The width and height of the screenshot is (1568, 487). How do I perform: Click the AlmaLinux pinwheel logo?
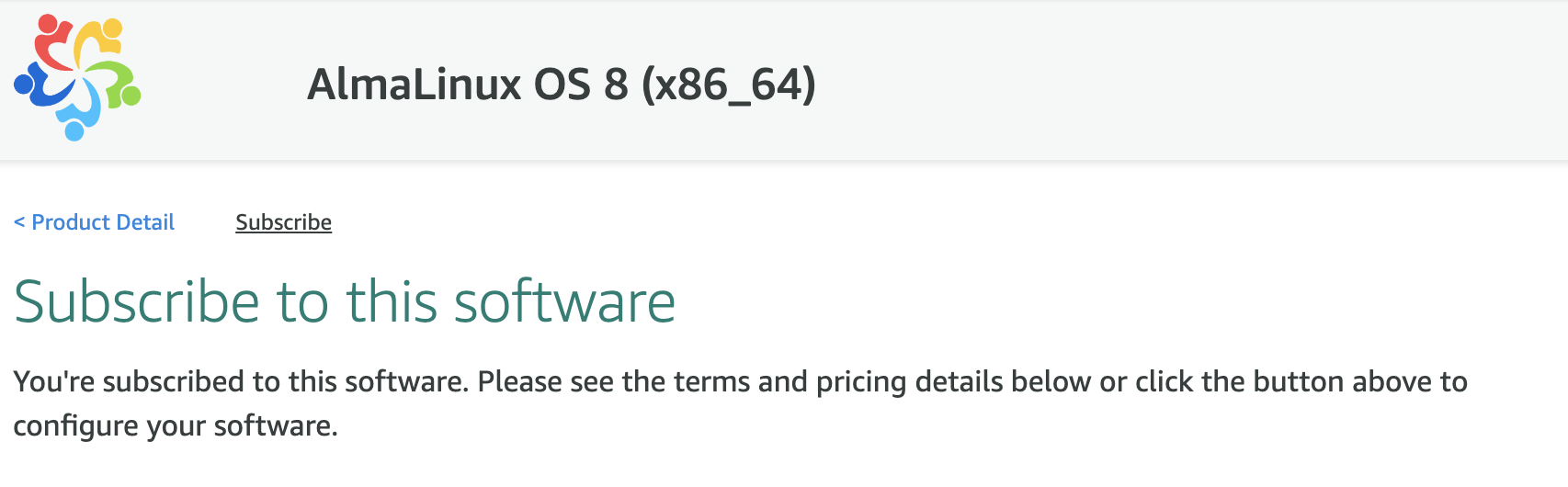click(x=77, y=78)
